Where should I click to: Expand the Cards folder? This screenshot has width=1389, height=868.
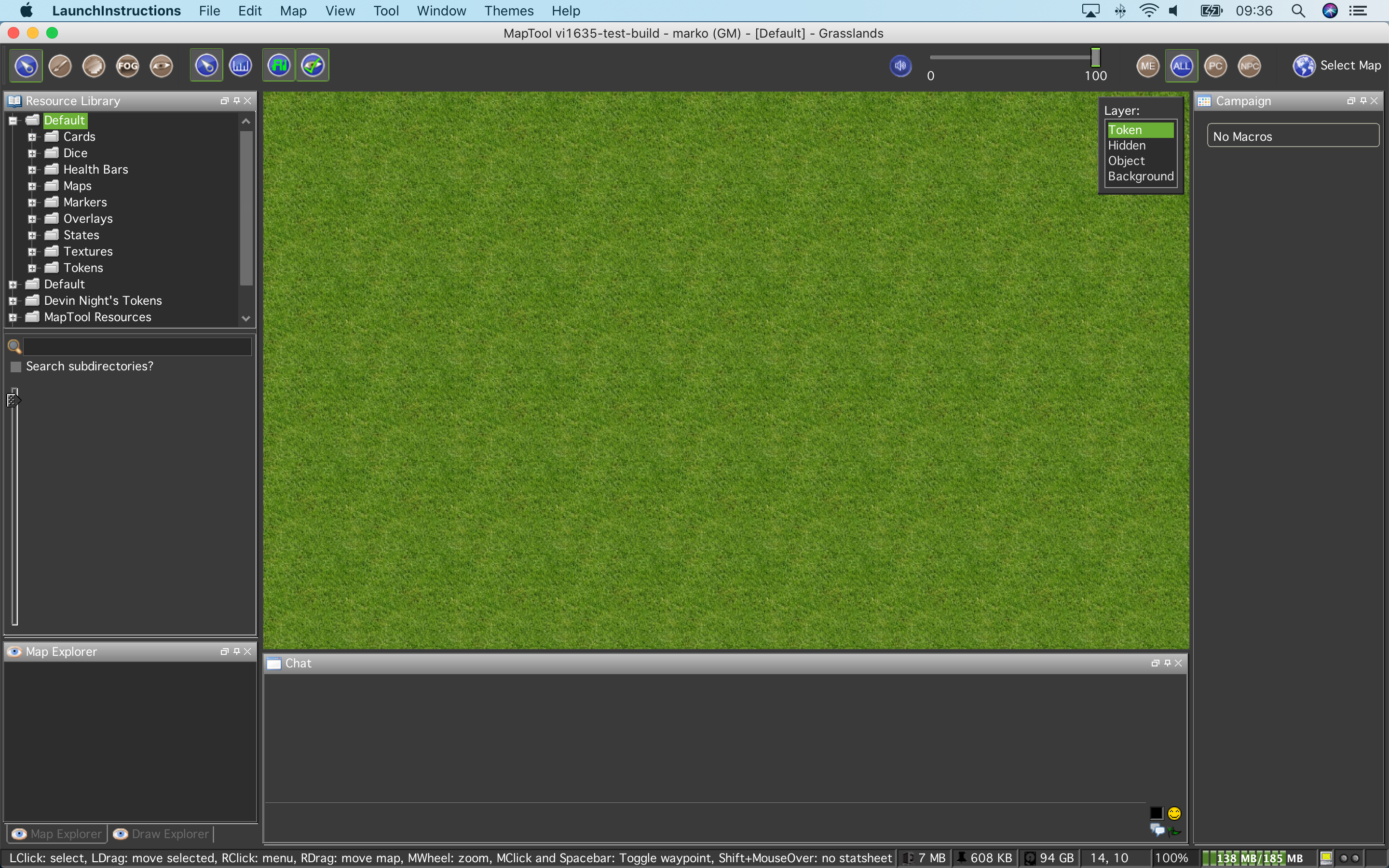coord(32,137)
